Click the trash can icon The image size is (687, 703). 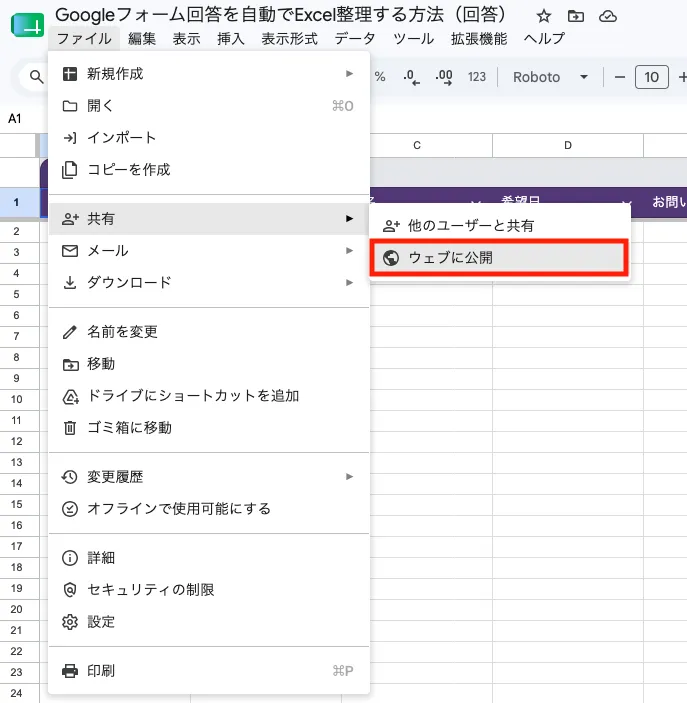tap(70, 428)
